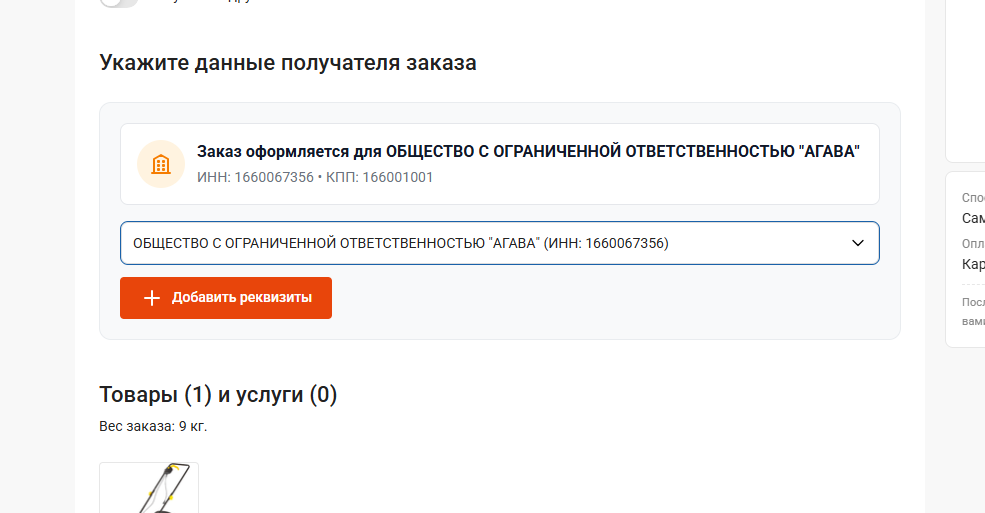Image resolution: width=985 pixels, height=513 pixels.
Task: Select the cut-off "Кар…" value in sidebar
Action: pyautogui.click(x=973, y=264)
